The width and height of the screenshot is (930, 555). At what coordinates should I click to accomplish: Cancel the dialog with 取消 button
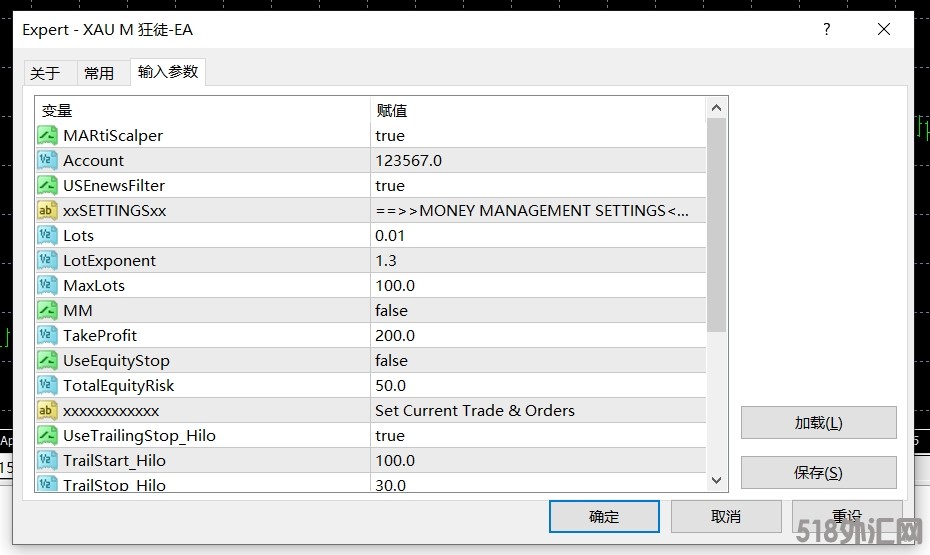coord(725,516)
